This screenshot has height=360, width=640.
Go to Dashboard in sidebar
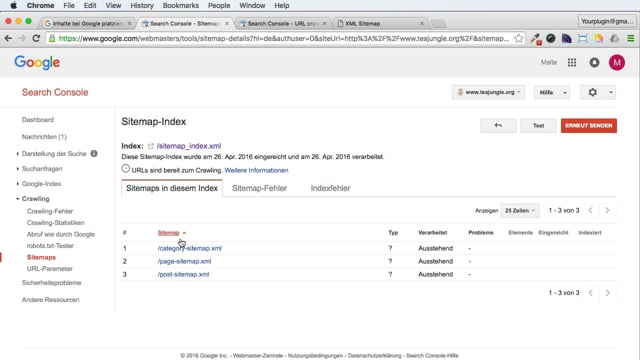[38, 120]
